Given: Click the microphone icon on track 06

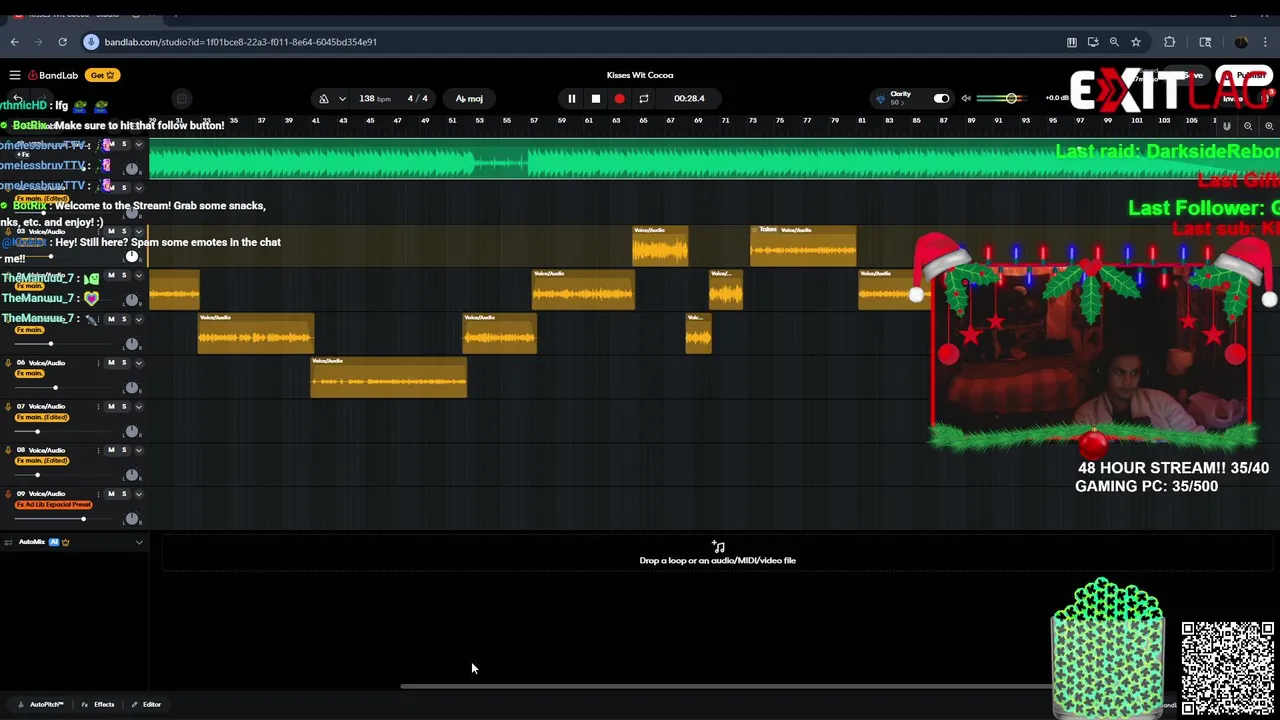Looking at the screenshot, I should pyautogui.click(x=8, y=363).
